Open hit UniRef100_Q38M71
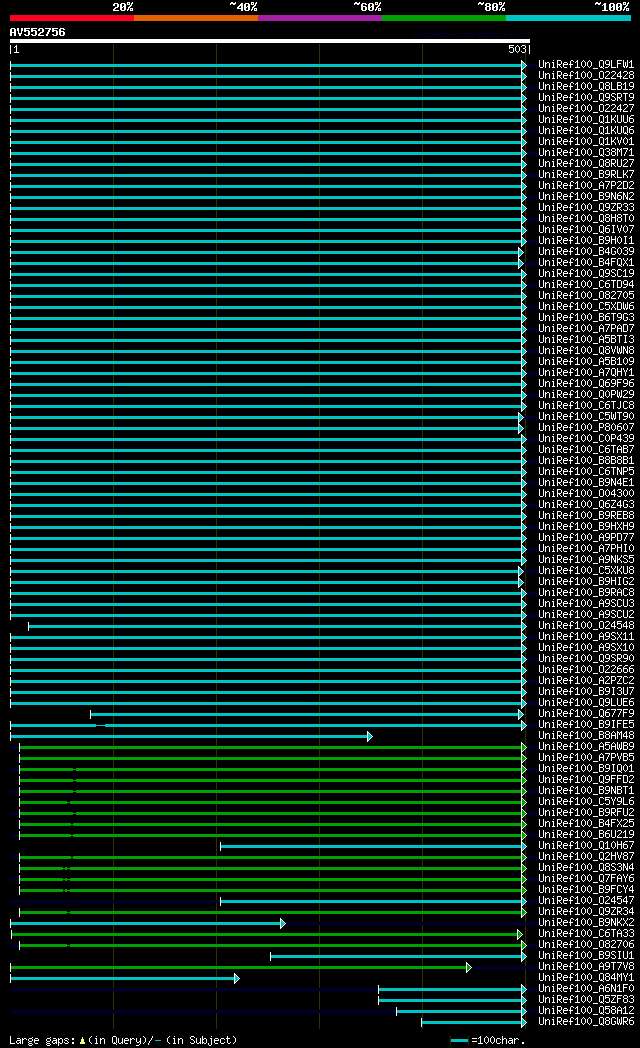640x1048 pixels. point(586,152)
